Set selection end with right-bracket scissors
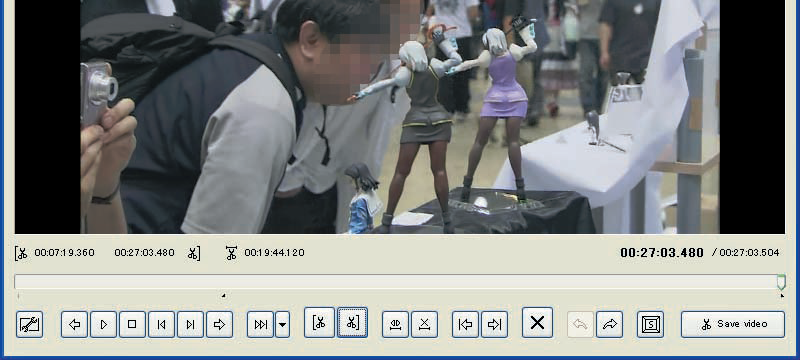 (x=352, y=322)
